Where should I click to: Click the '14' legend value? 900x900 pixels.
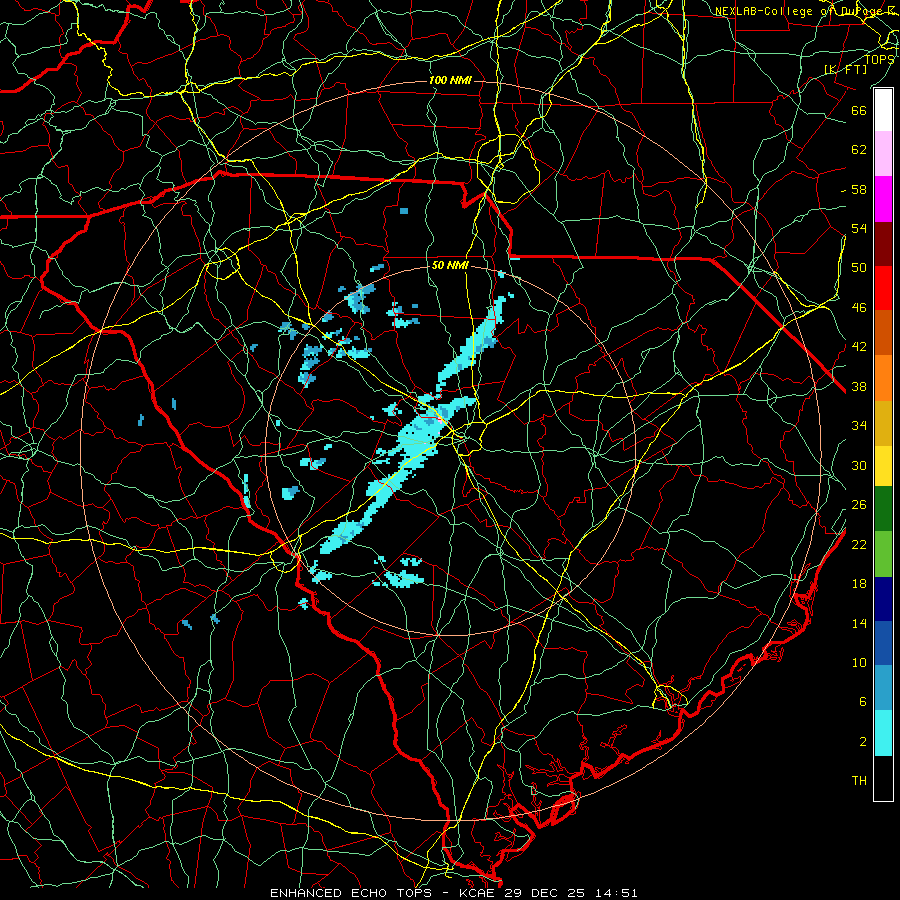pos(859,623)
